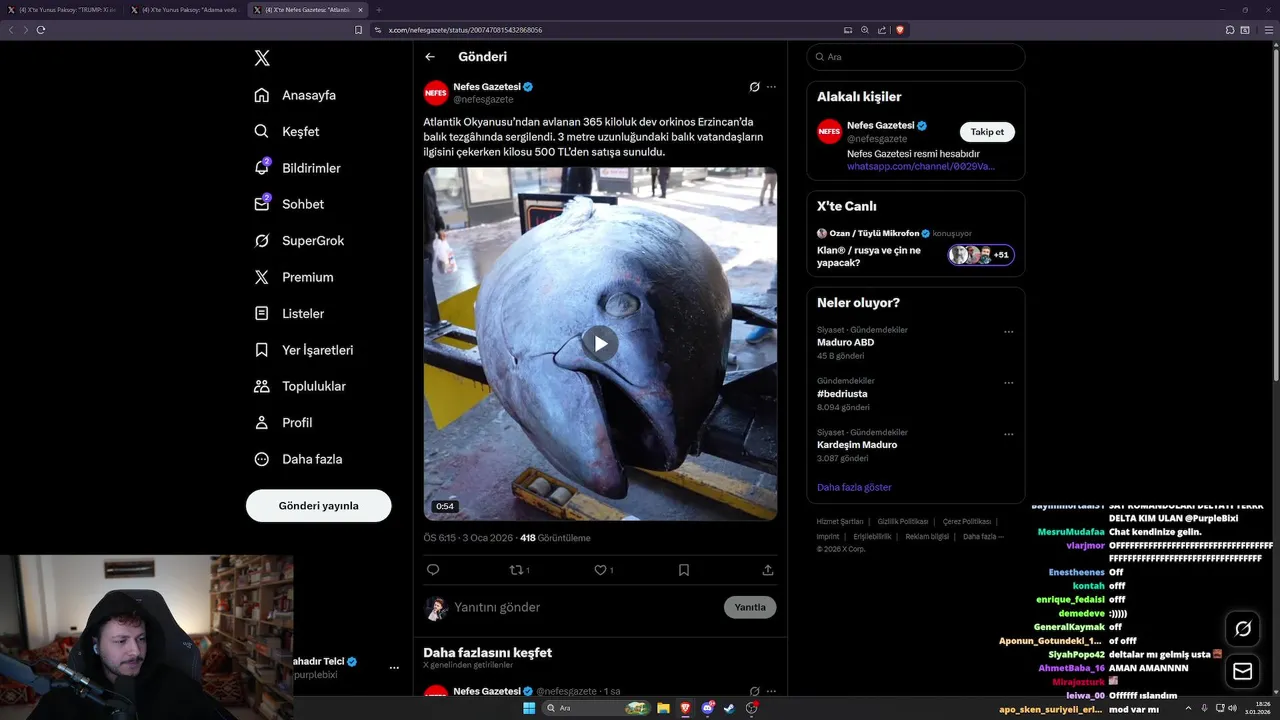The width and height of the screenshot is (1280, 720).
Task: Open Hizmet Şartları footer link
Action: [x=840, y=522]
